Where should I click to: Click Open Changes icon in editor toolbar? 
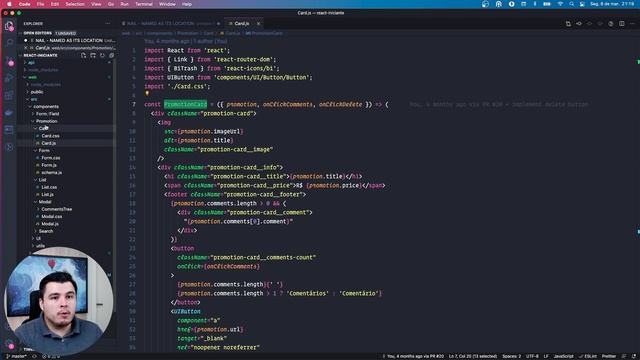pyautogui.click(x=568, y=24)
